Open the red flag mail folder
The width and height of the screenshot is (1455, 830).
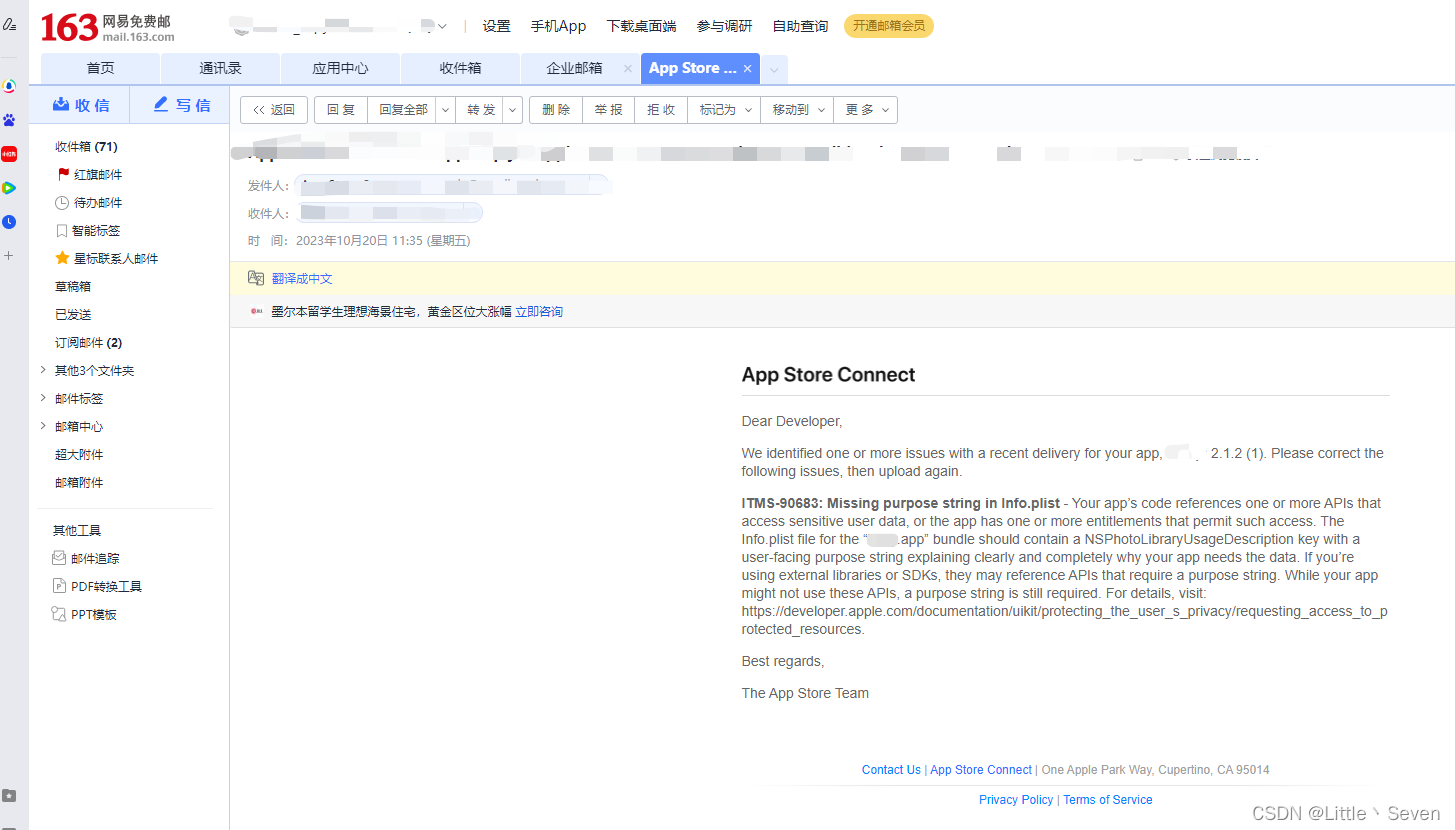click(89, 174)
